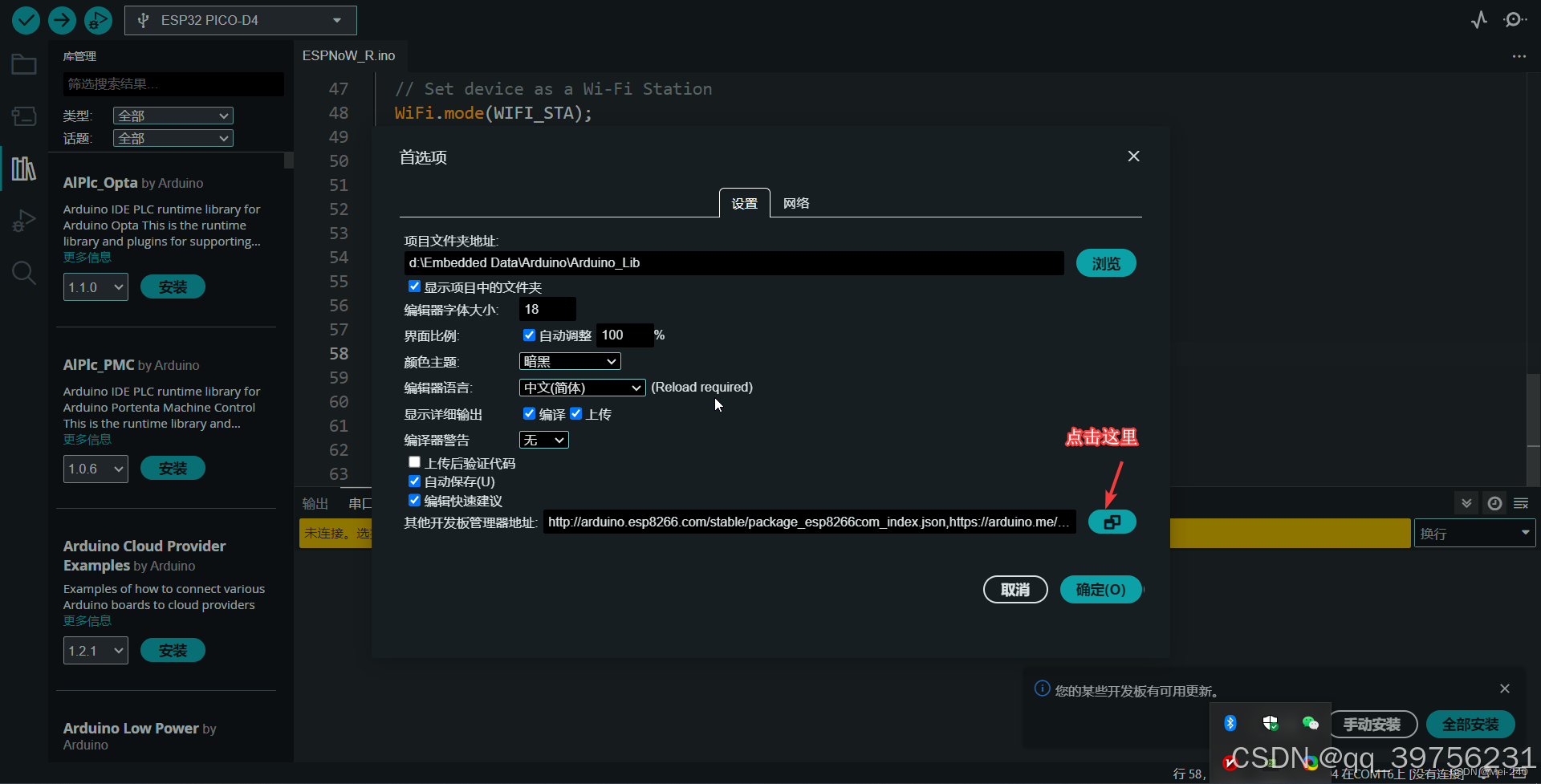Switch to the 设置 tab

(744, 203)
